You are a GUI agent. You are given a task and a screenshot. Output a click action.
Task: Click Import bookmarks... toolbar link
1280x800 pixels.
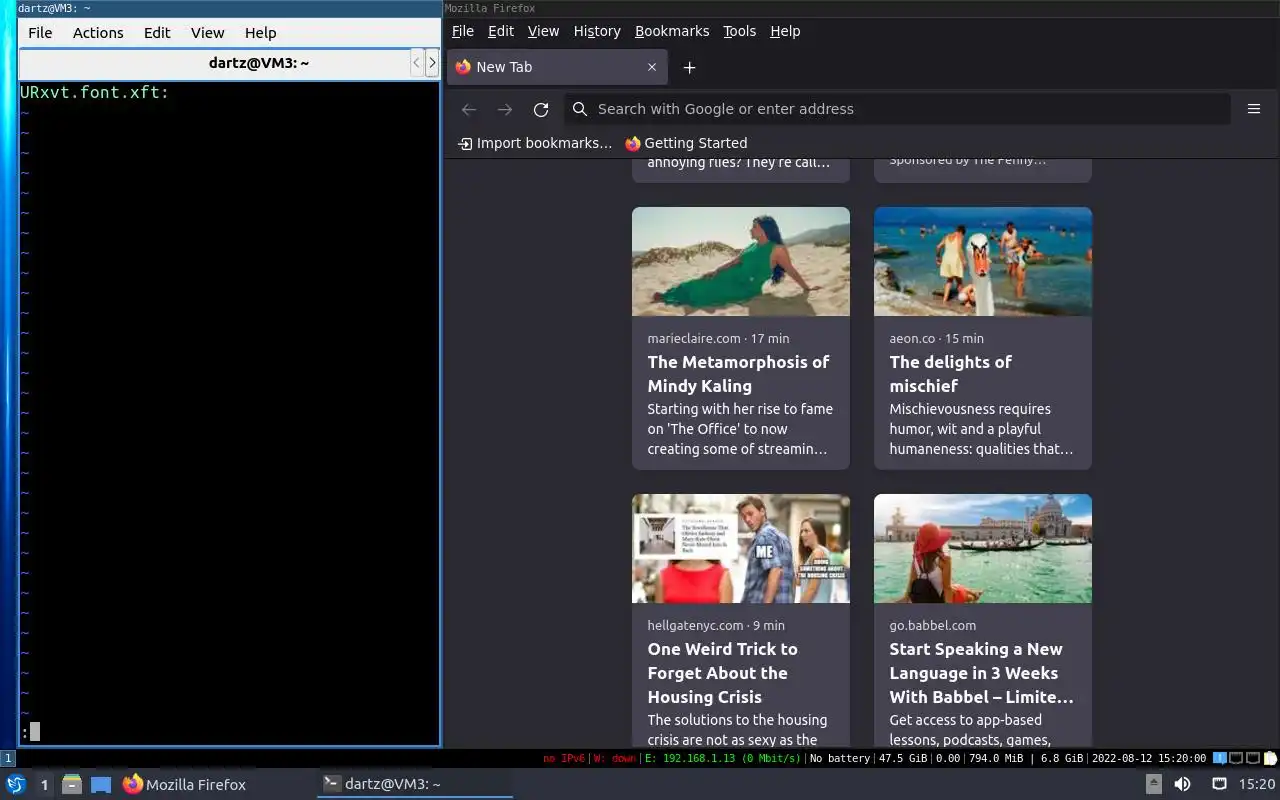[x=535, y=143]
